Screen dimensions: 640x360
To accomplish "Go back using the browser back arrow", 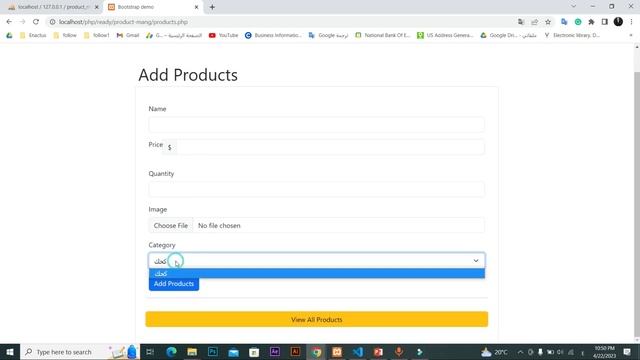I will (9, 22).
